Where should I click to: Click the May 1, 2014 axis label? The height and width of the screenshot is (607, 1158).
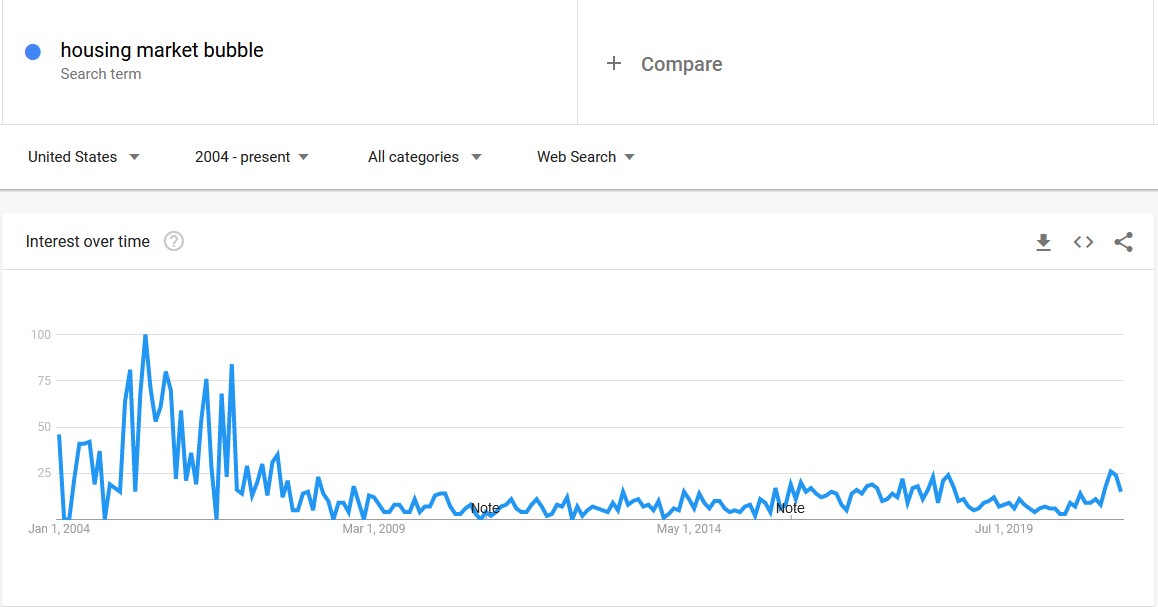click(689, 529)
